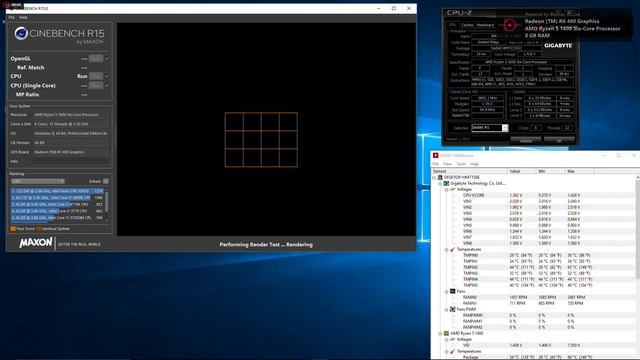Click the AMD Ryzen 5 1600 chip icon
The image size is (640, 360).
[447, 333]
